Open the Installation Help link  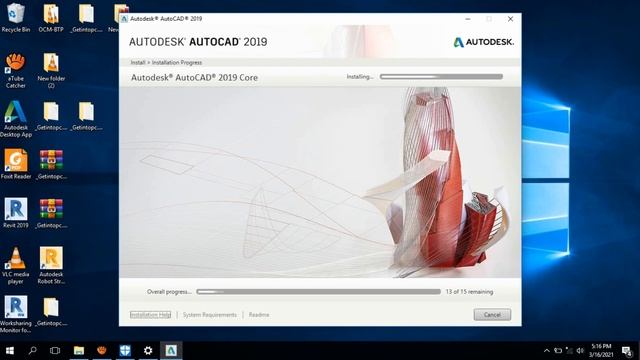(151, 315)
